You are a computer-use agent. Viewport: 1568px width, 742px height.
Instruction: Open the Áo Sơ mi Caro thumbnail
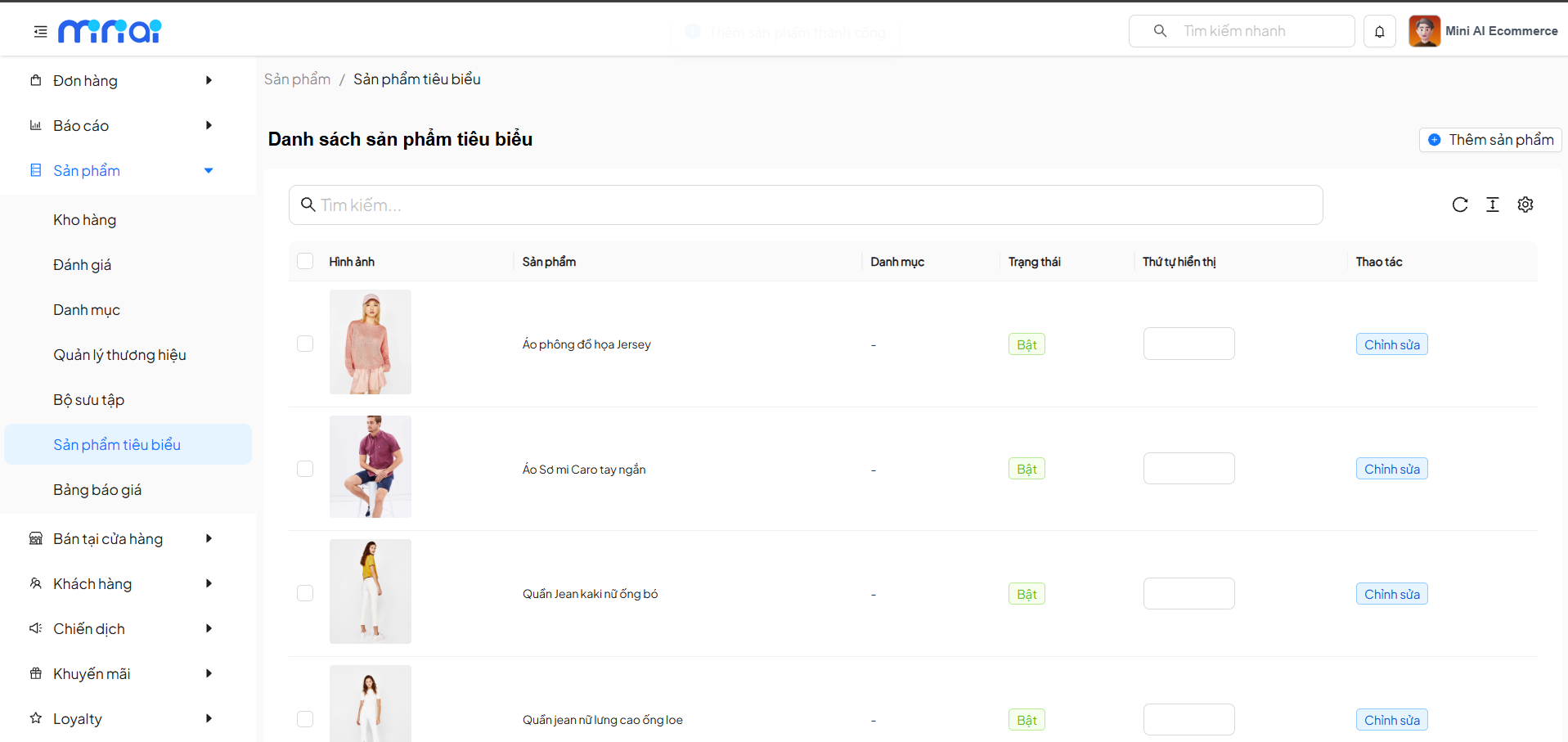pyautogui.click(x=371, y=466)
